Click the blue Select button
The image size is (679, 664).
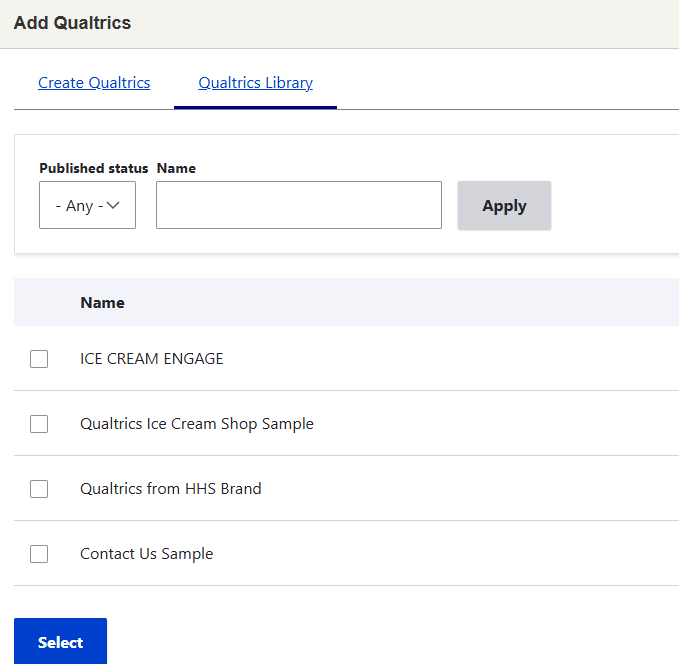[x=60, y=642]
